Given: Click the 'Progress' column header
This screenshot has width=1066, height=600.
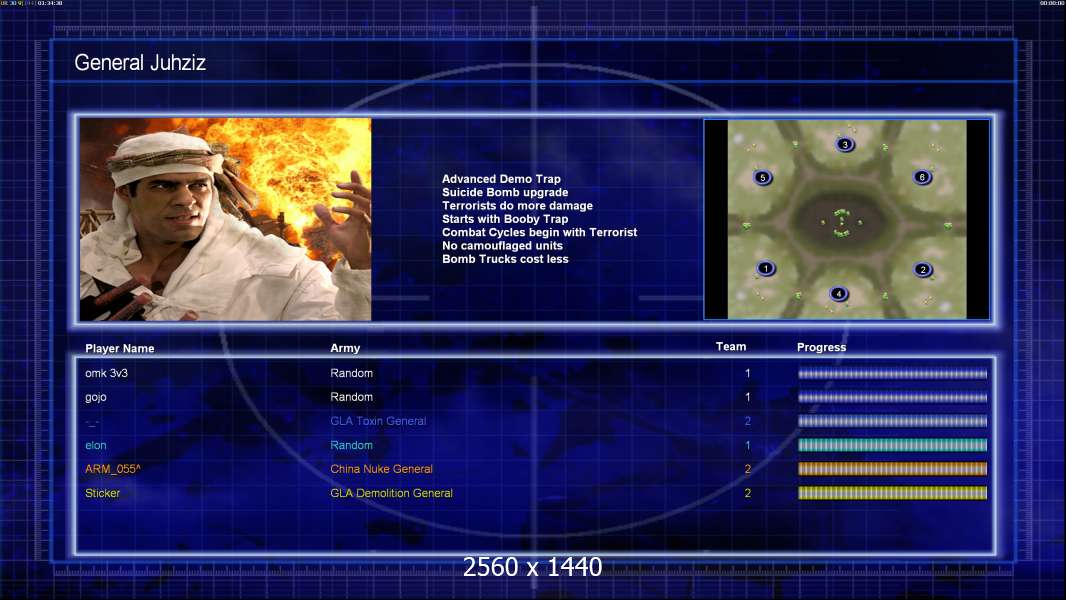Looking at the screenshot, I should (x=821, y=347).
